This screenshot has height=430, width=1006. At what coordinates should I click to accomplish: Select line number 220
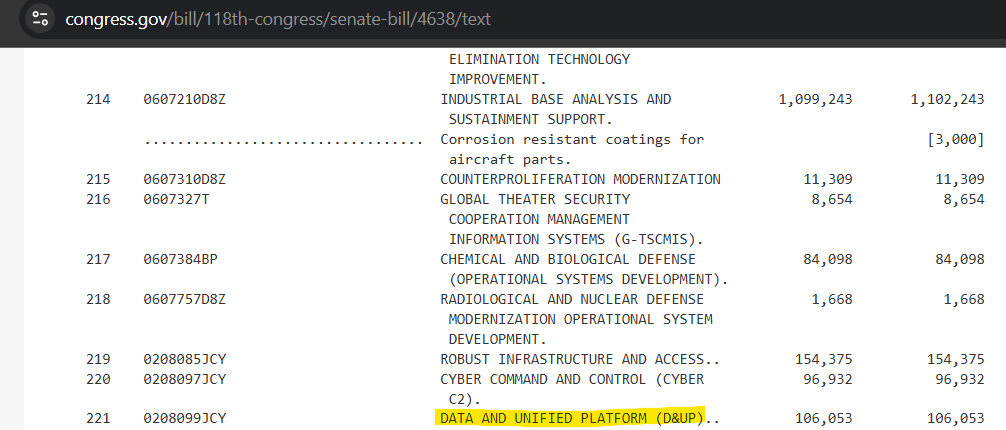tap(98, 379)
